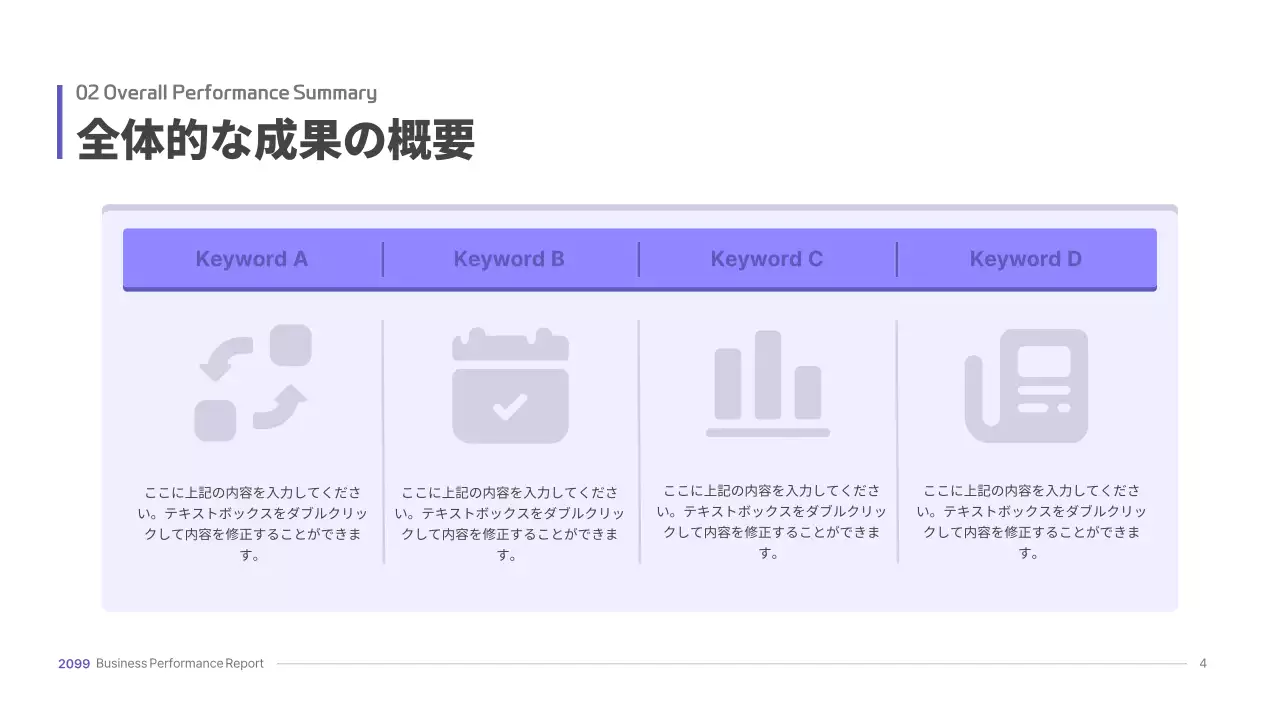Click the Keyword C header label
This screenshot has height=720, width=1280.
point(767,258)
